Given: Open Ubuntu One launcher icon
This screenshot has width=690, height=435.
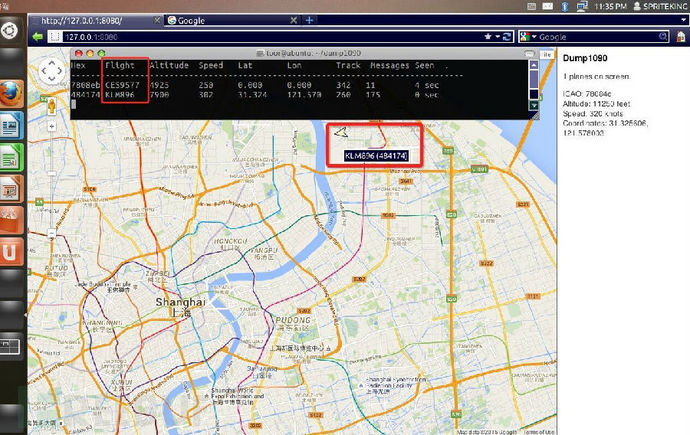Looking at the screenshot, I should pos(11,252).
